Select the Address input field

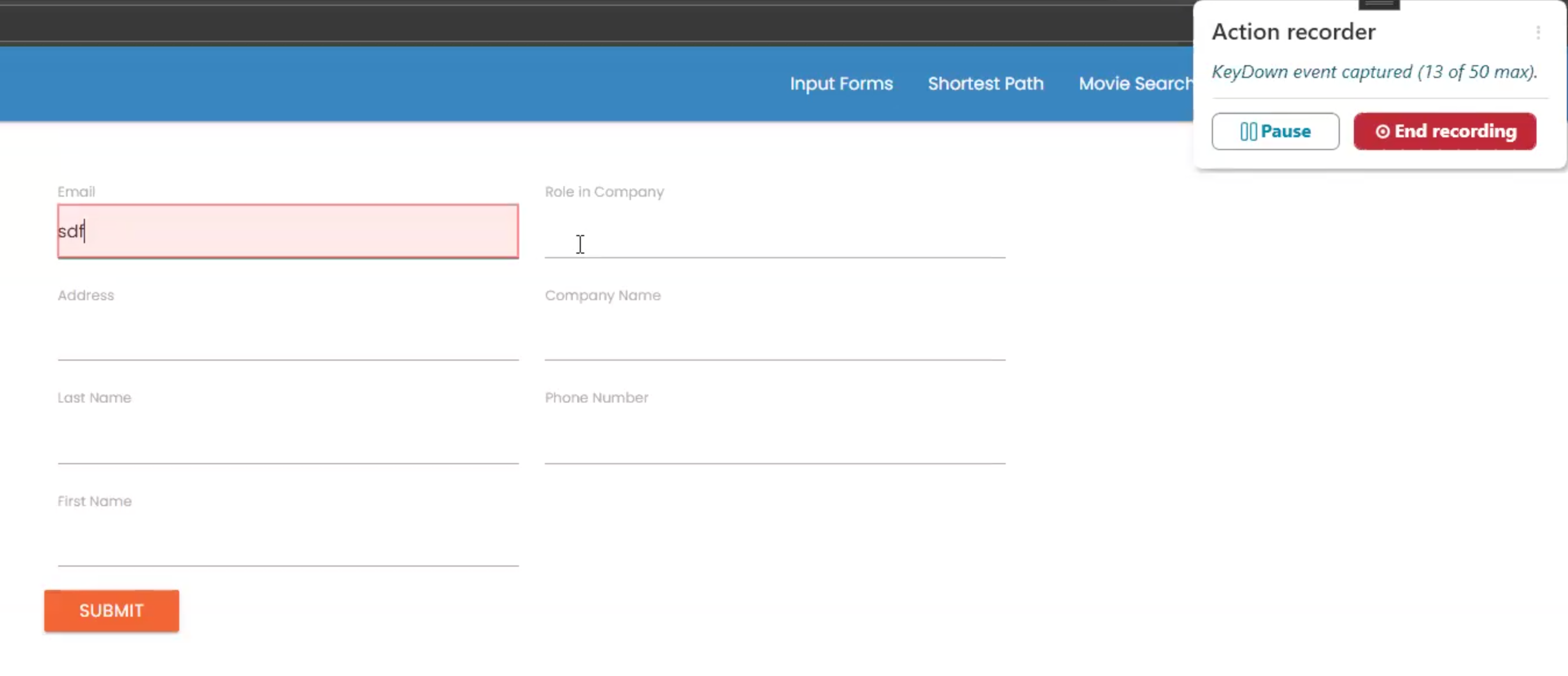pos(288,335)
